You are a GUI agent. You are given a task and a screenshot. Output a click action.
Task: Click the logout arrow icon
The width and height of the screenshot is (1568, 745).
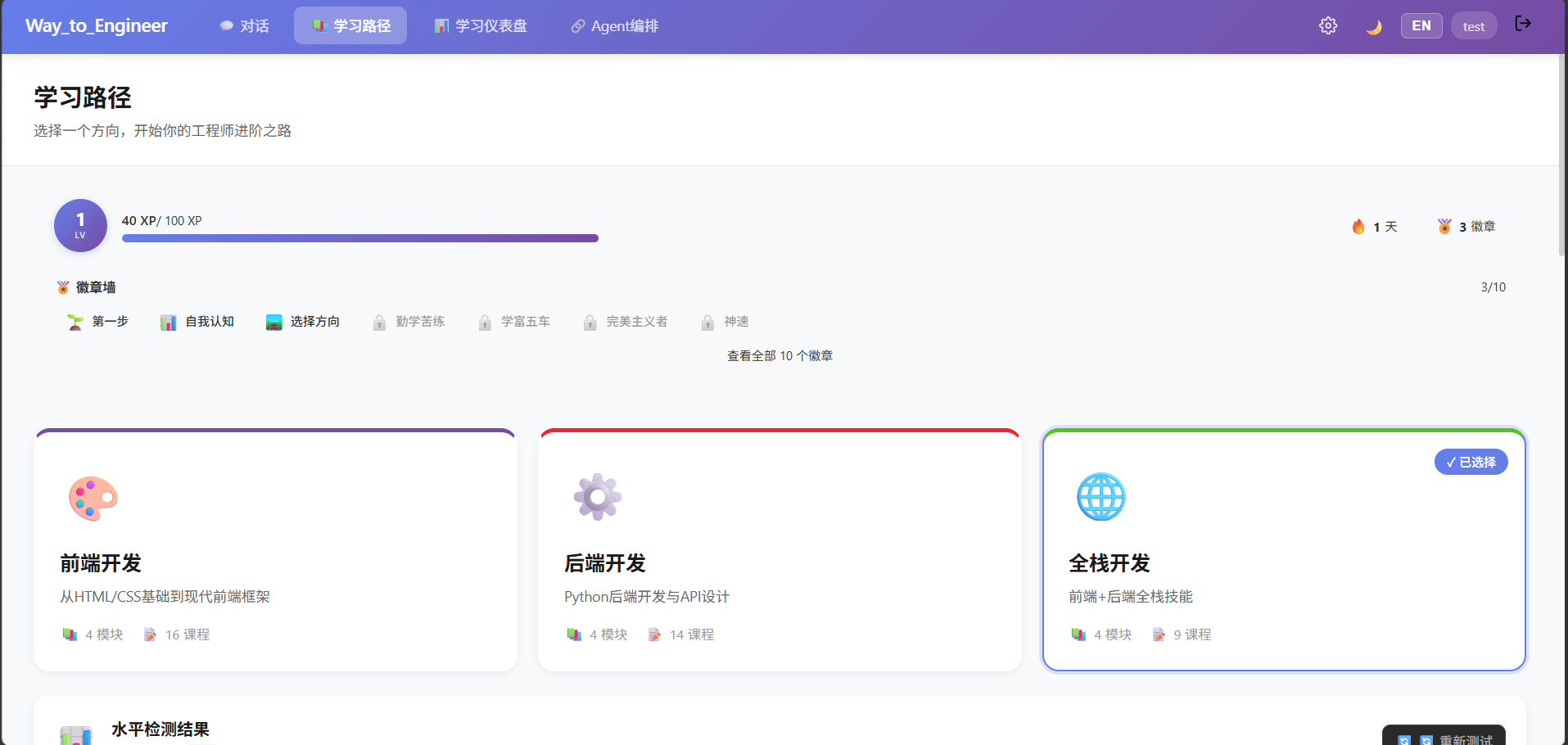pyautogui.click(x=1523, y=23)
